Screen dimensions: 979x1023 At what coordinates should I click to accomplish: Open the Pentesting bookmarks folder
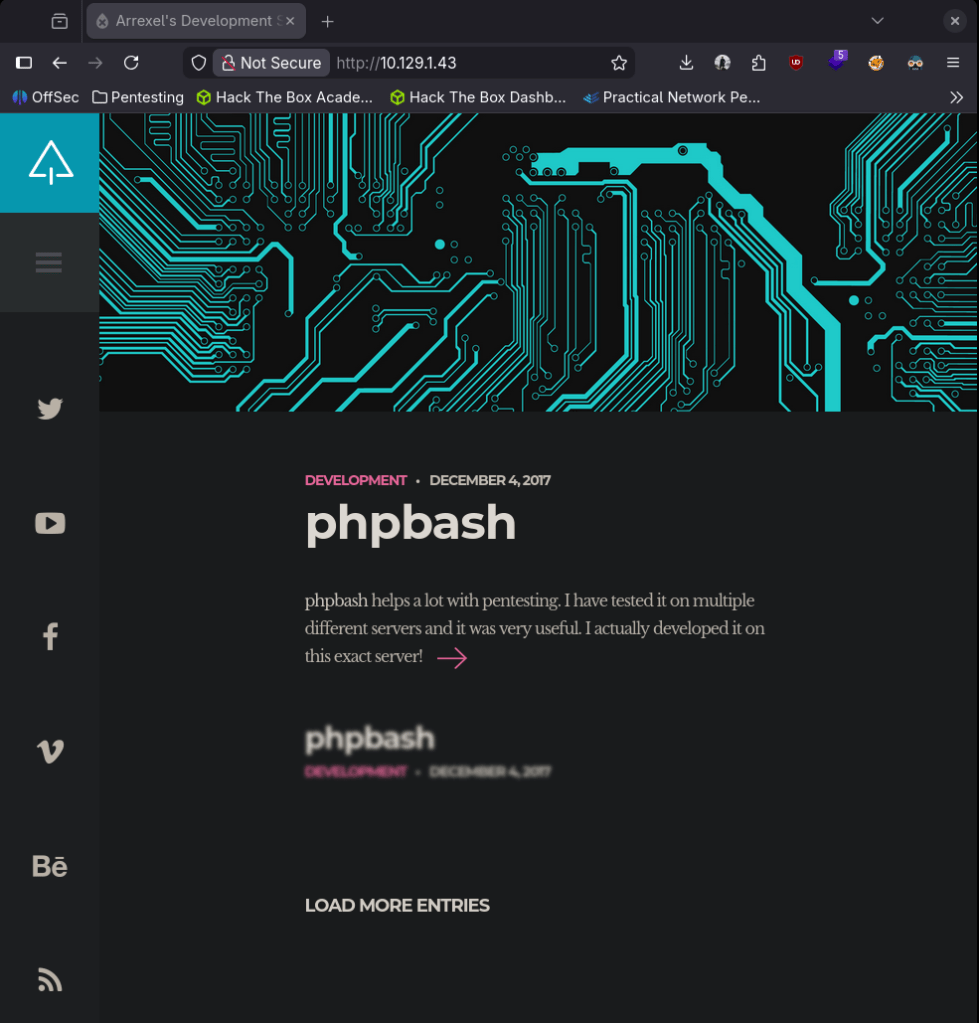tap(138, 97)
